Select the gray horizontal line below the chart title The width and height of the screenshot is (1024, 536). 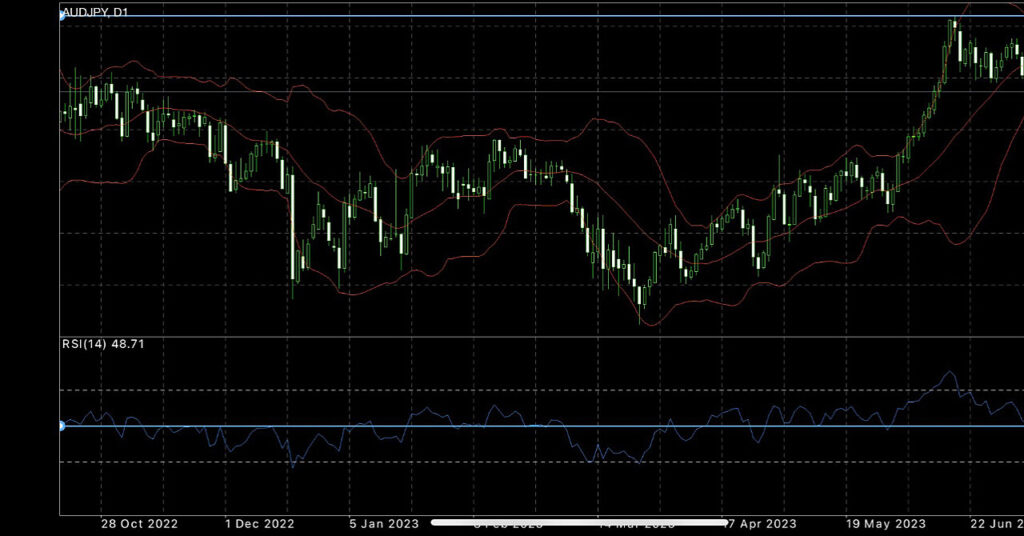pyautogui.click(x=500, y=92)
